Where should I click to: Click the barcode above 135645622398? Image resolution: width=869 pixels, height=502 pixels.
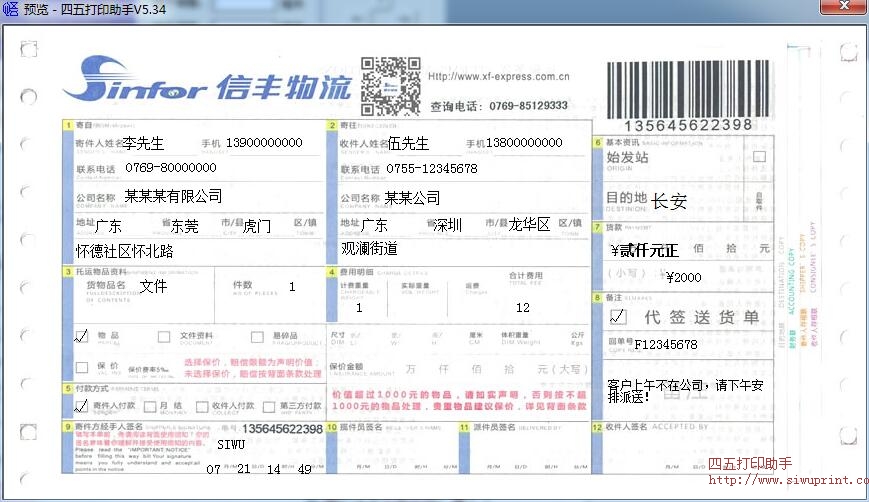tap(688, 89)
